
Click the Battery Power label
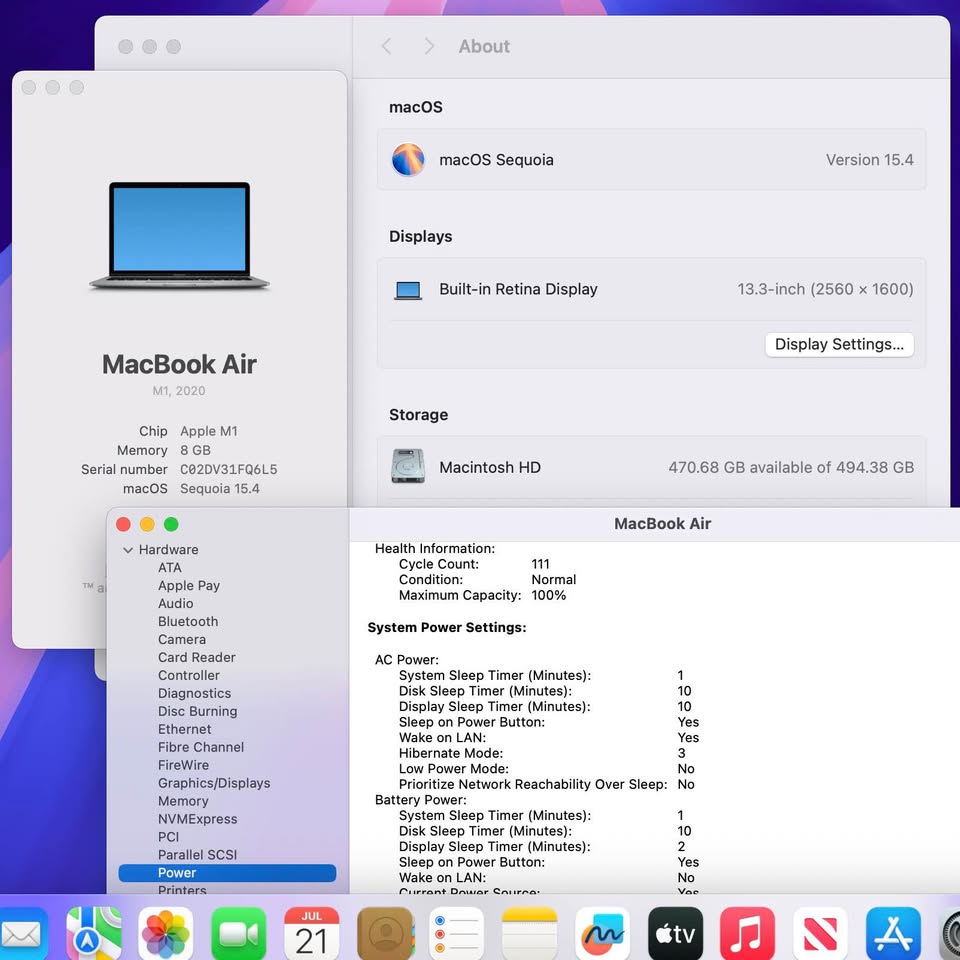pyautogui.click(x=421, y=800)
